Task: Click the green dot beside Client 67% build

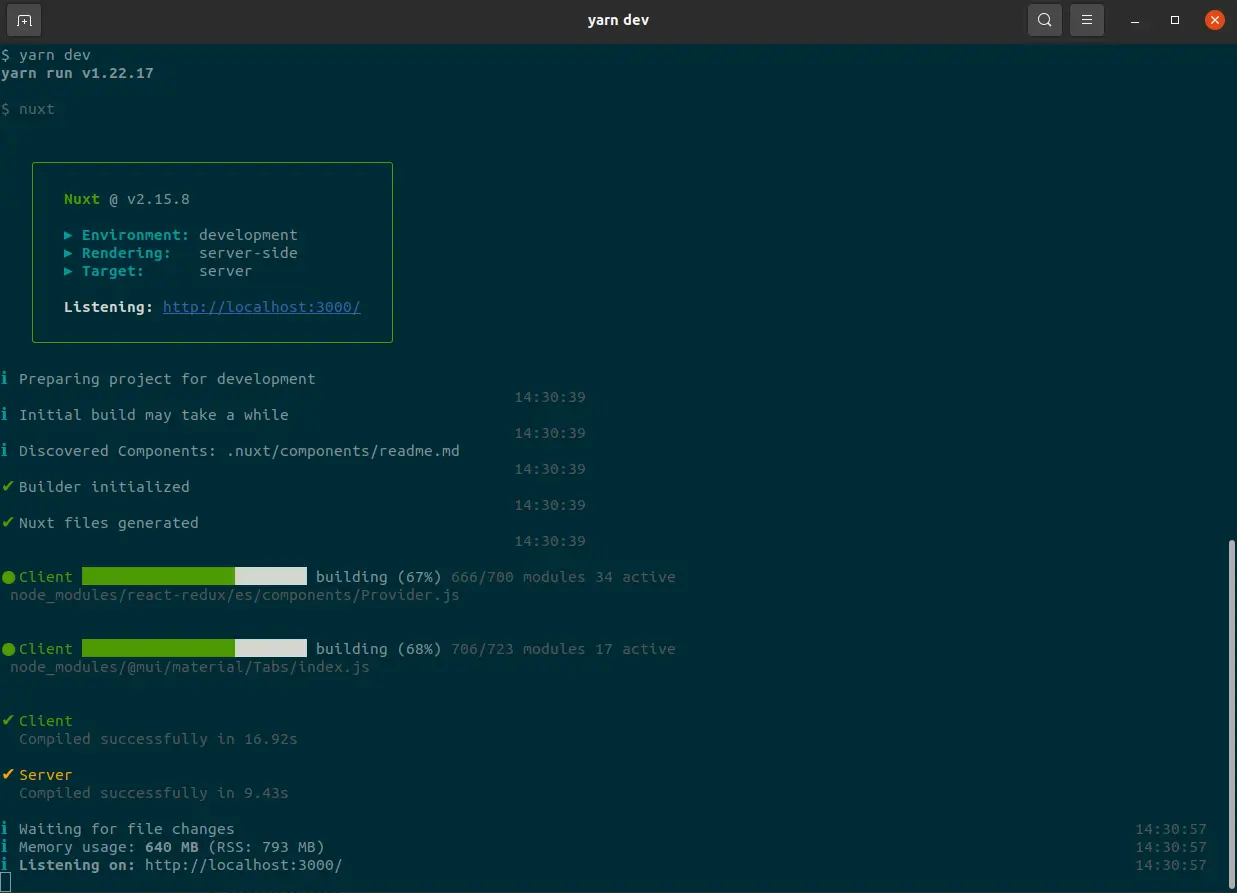Action: [8, 577]
